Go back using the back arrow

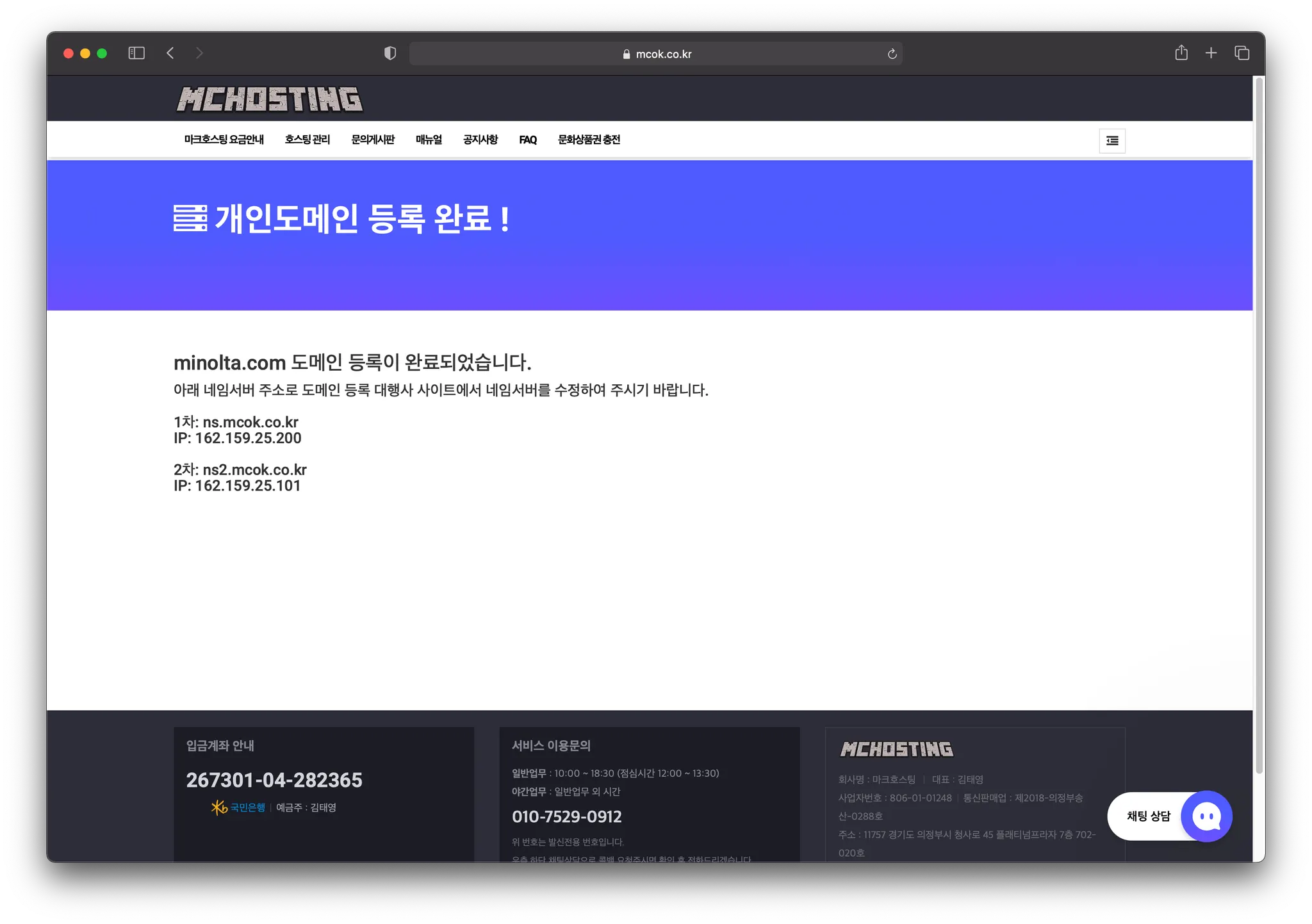click(x=170, y=53)
